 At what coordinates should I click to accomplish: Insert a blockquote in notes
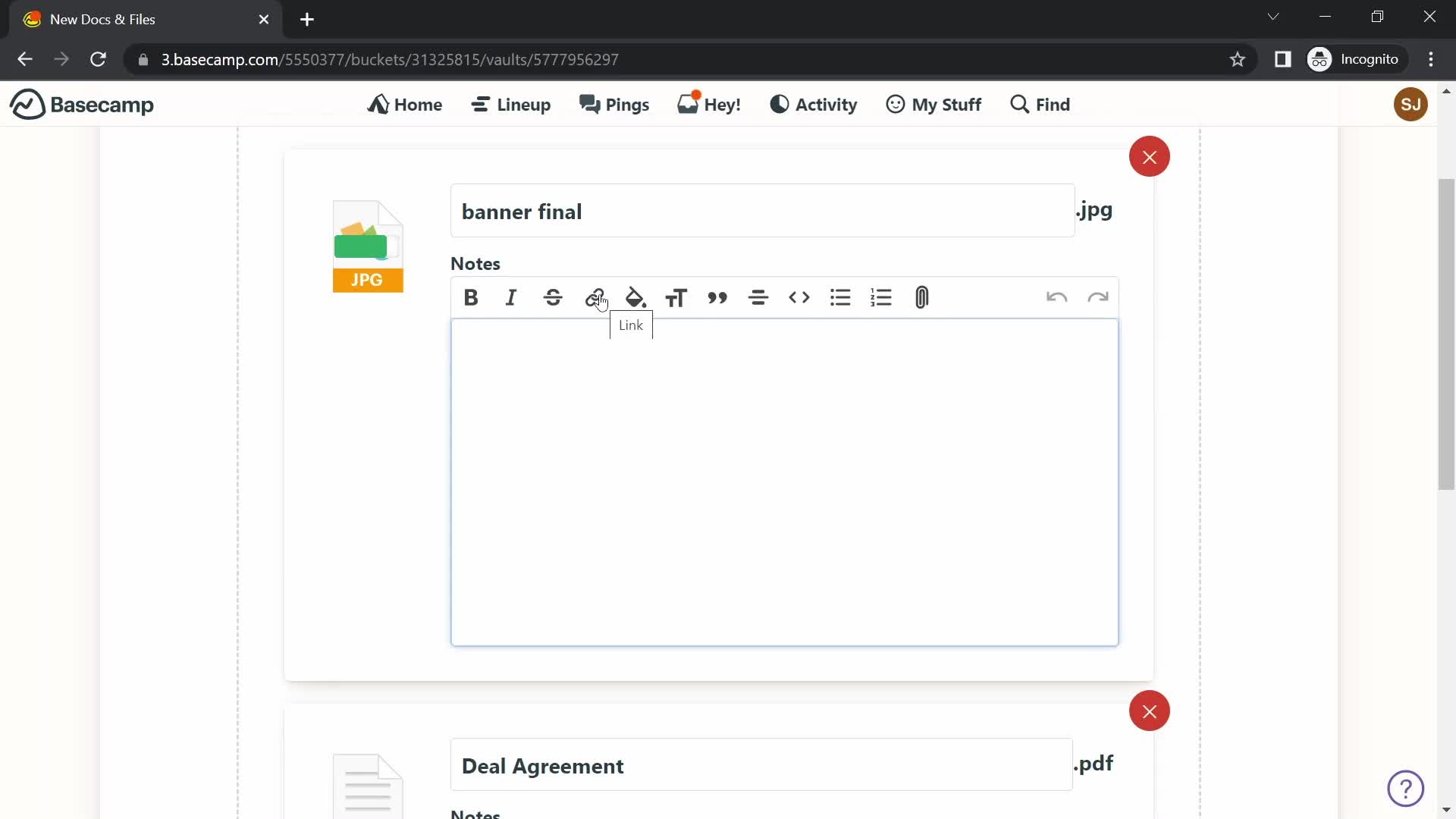click(718, 298)
